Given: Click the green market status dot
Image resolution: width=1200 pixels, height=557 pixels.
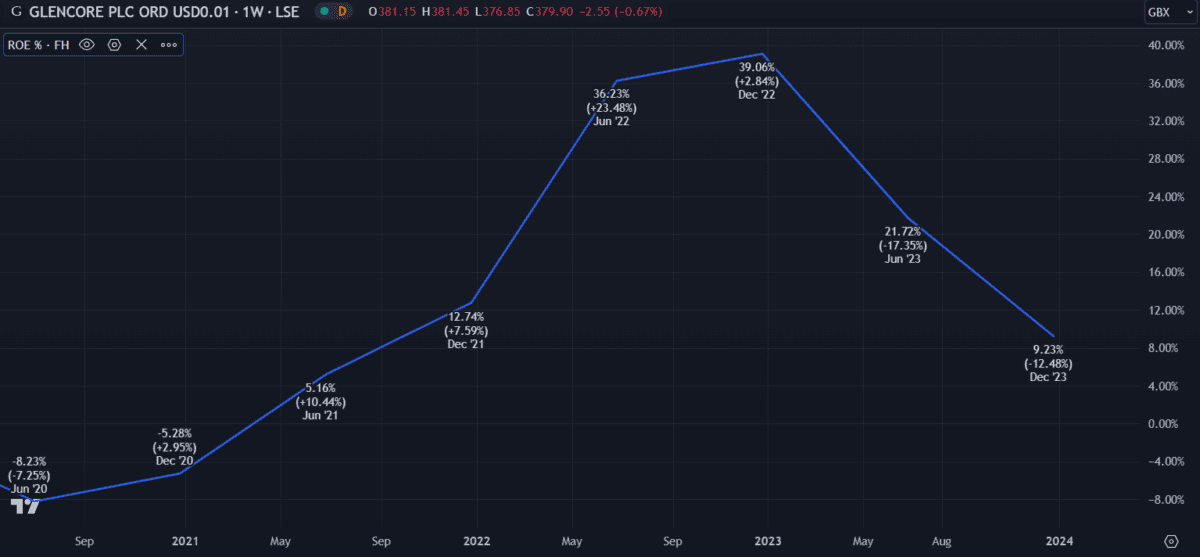Looking at the screenshot, I should point(324,12).
